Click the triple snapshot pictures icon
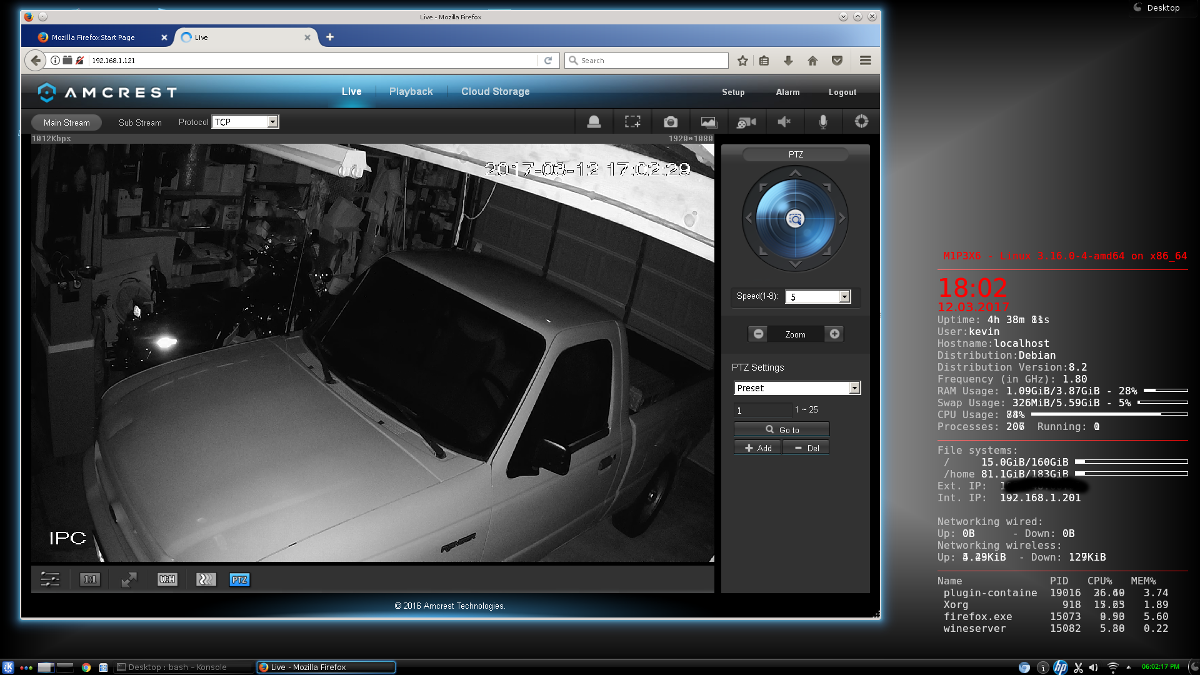 (708, 122)
